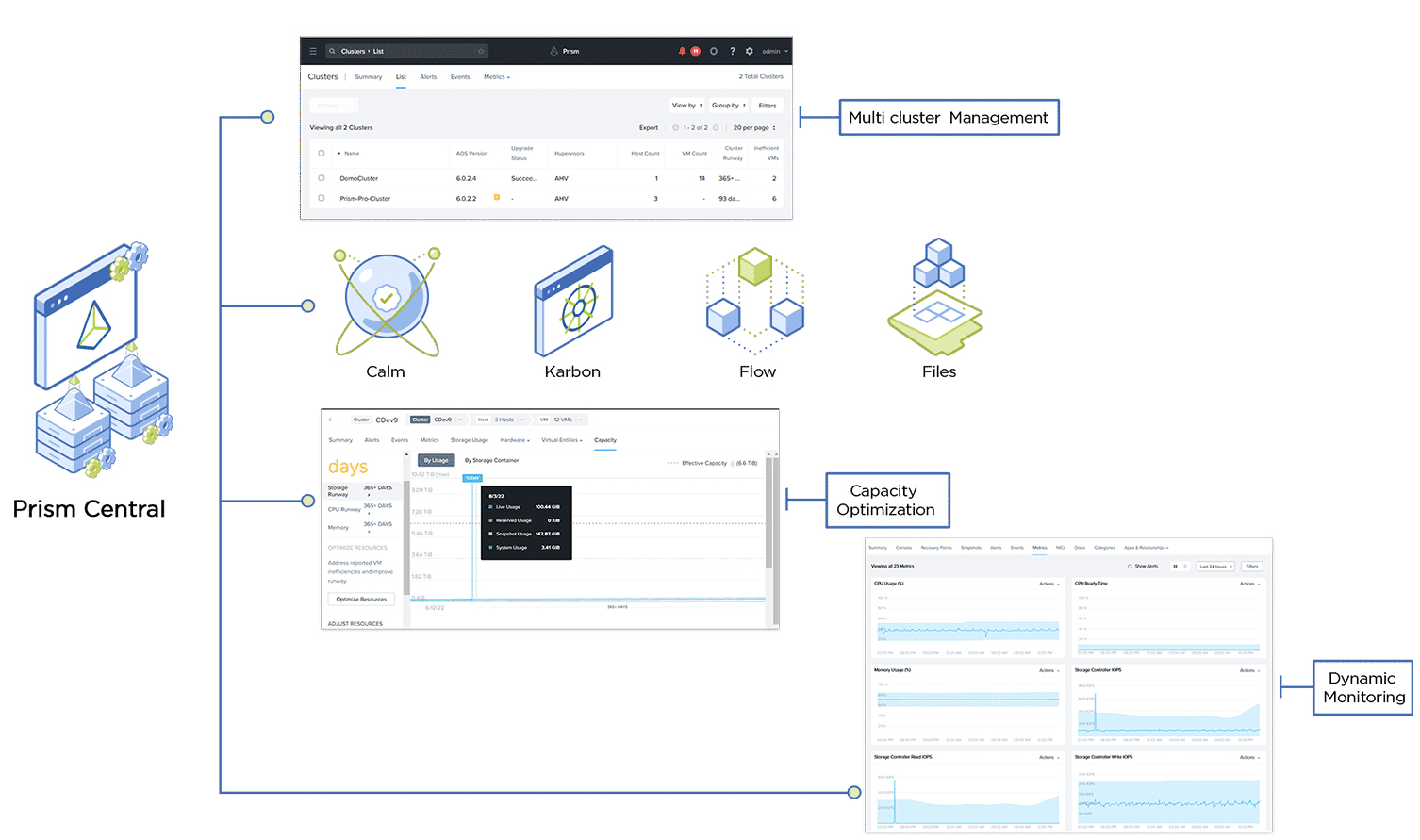Viewport: 1420px width, 840px height.
Task: Open settings gear in Prism header
Action: (750, 51)
